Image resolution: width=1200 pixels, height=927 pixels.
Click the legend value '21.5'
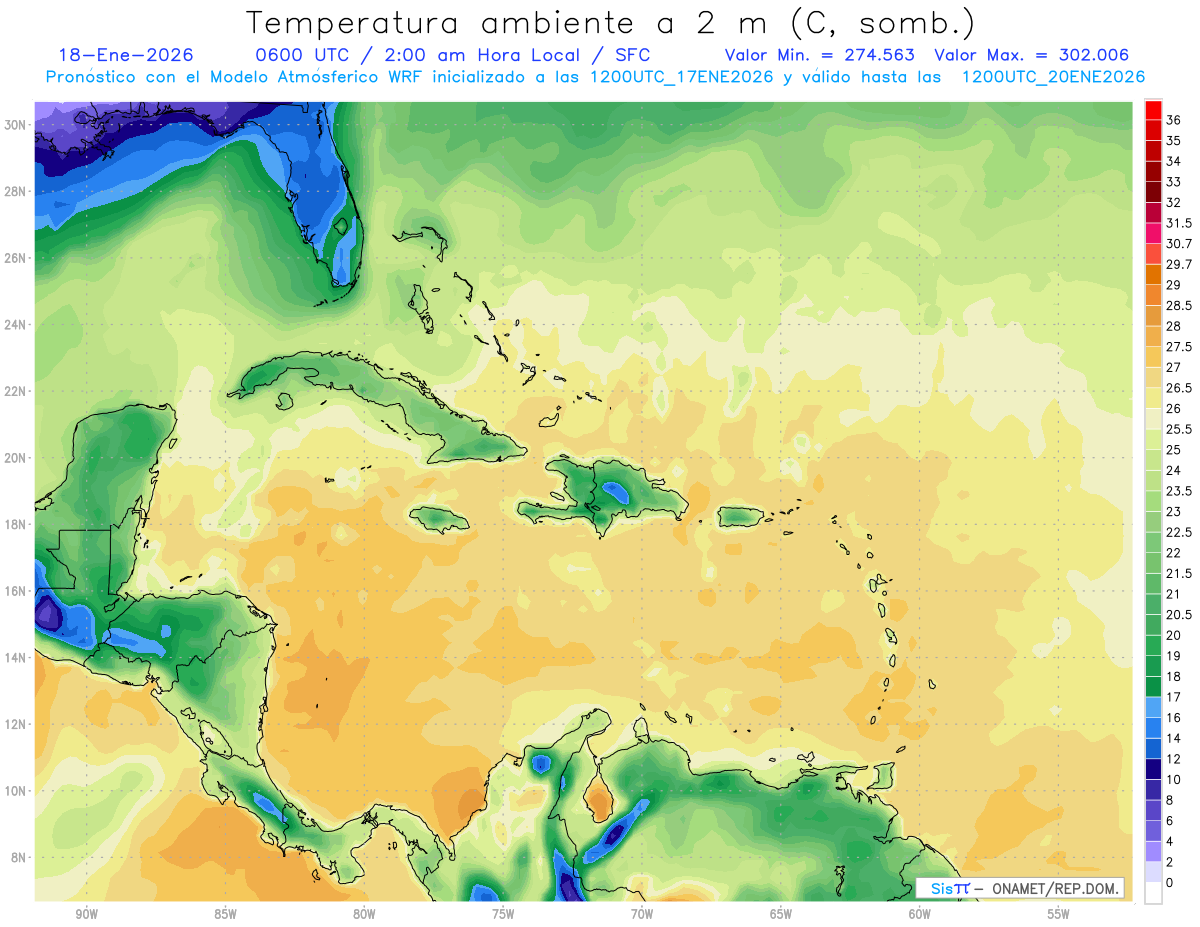[1179, 573]
